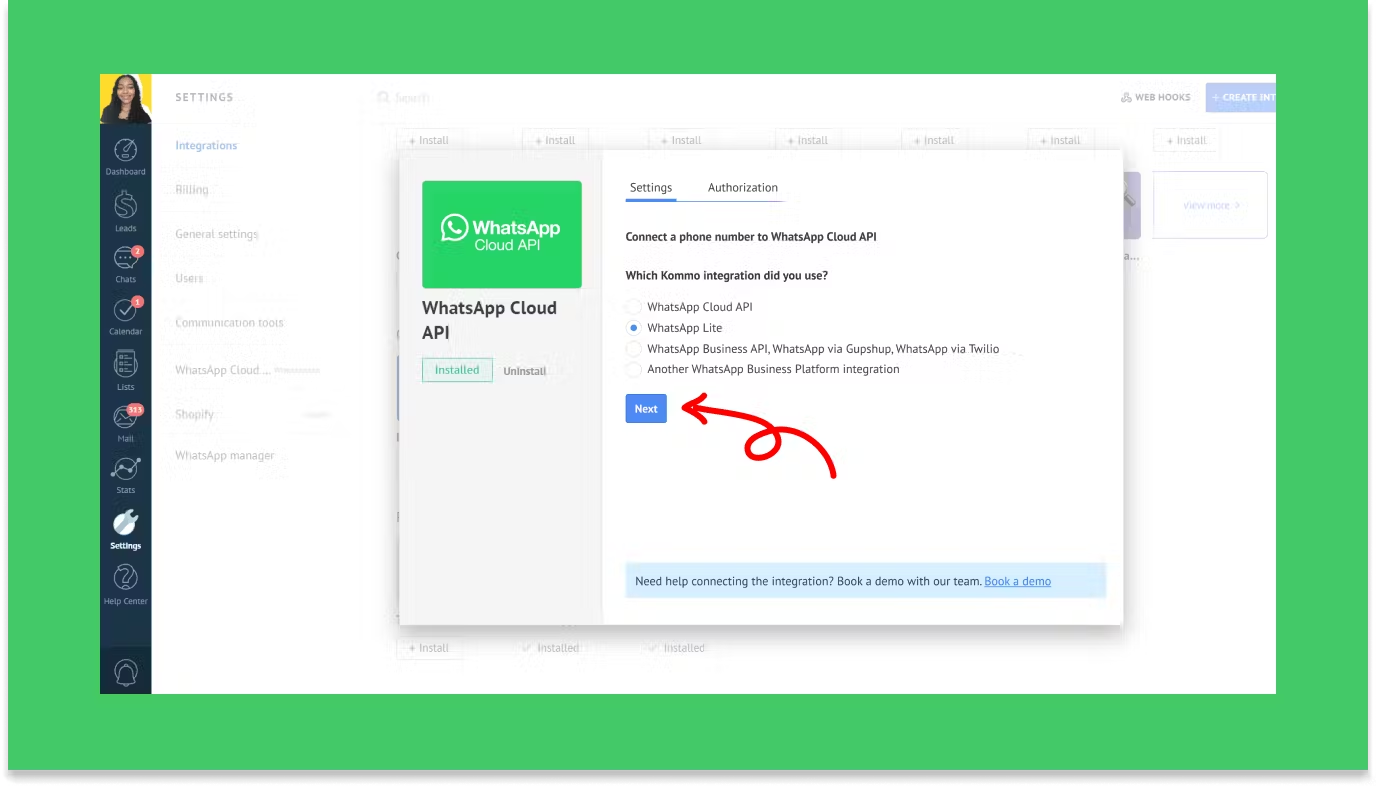Follow the Book a demo link

1018,581
